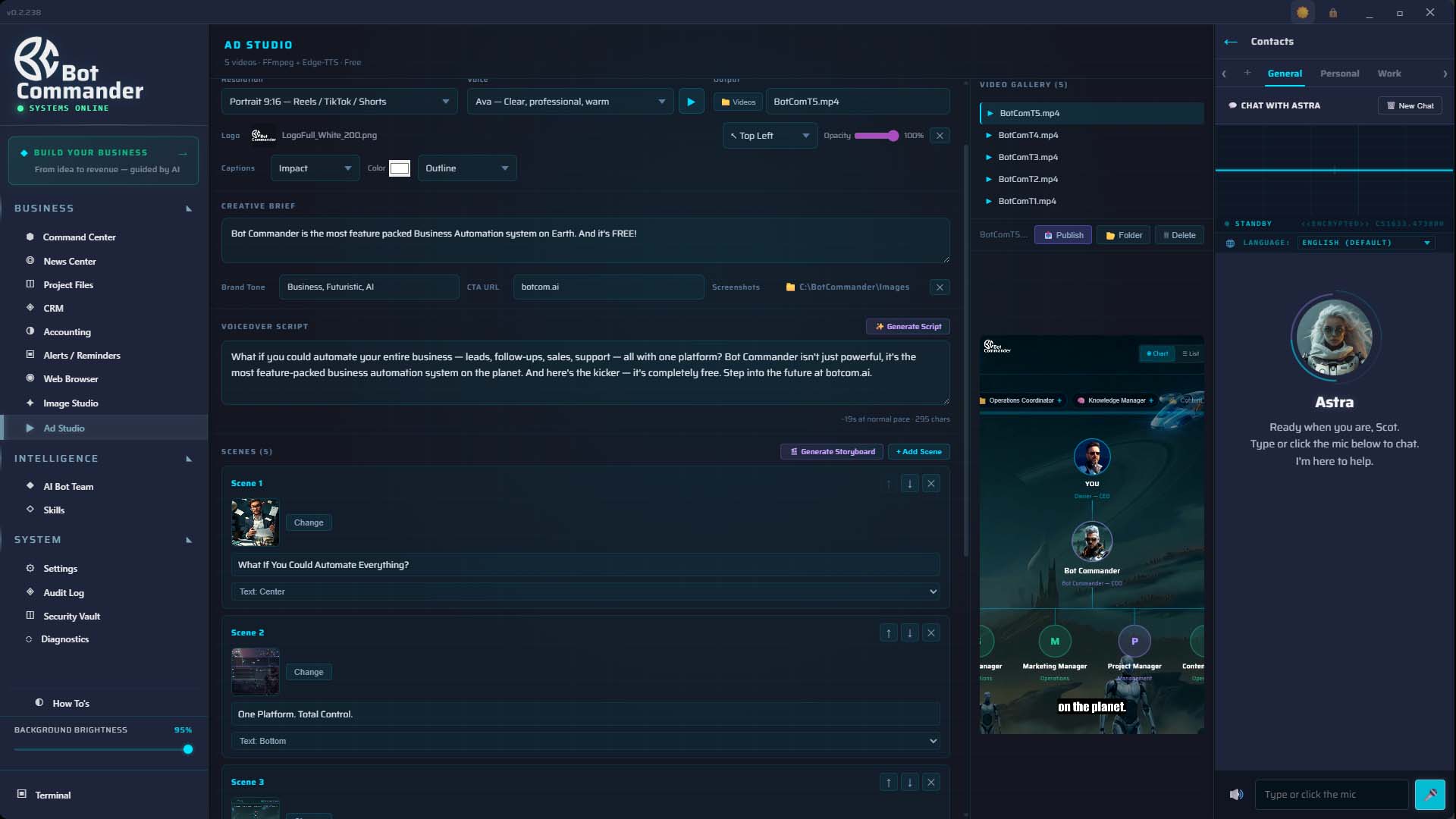Go back from Contacts panel

[x=1231, y=42]
